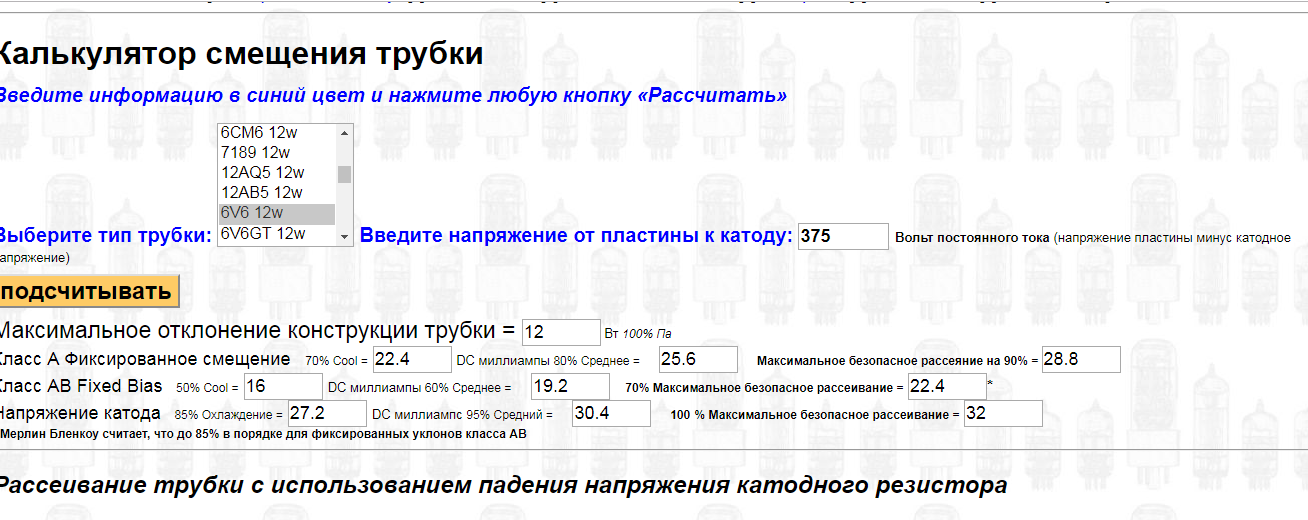
Task: Click the text «Вольт постоянного тока»
Action: 972,238
